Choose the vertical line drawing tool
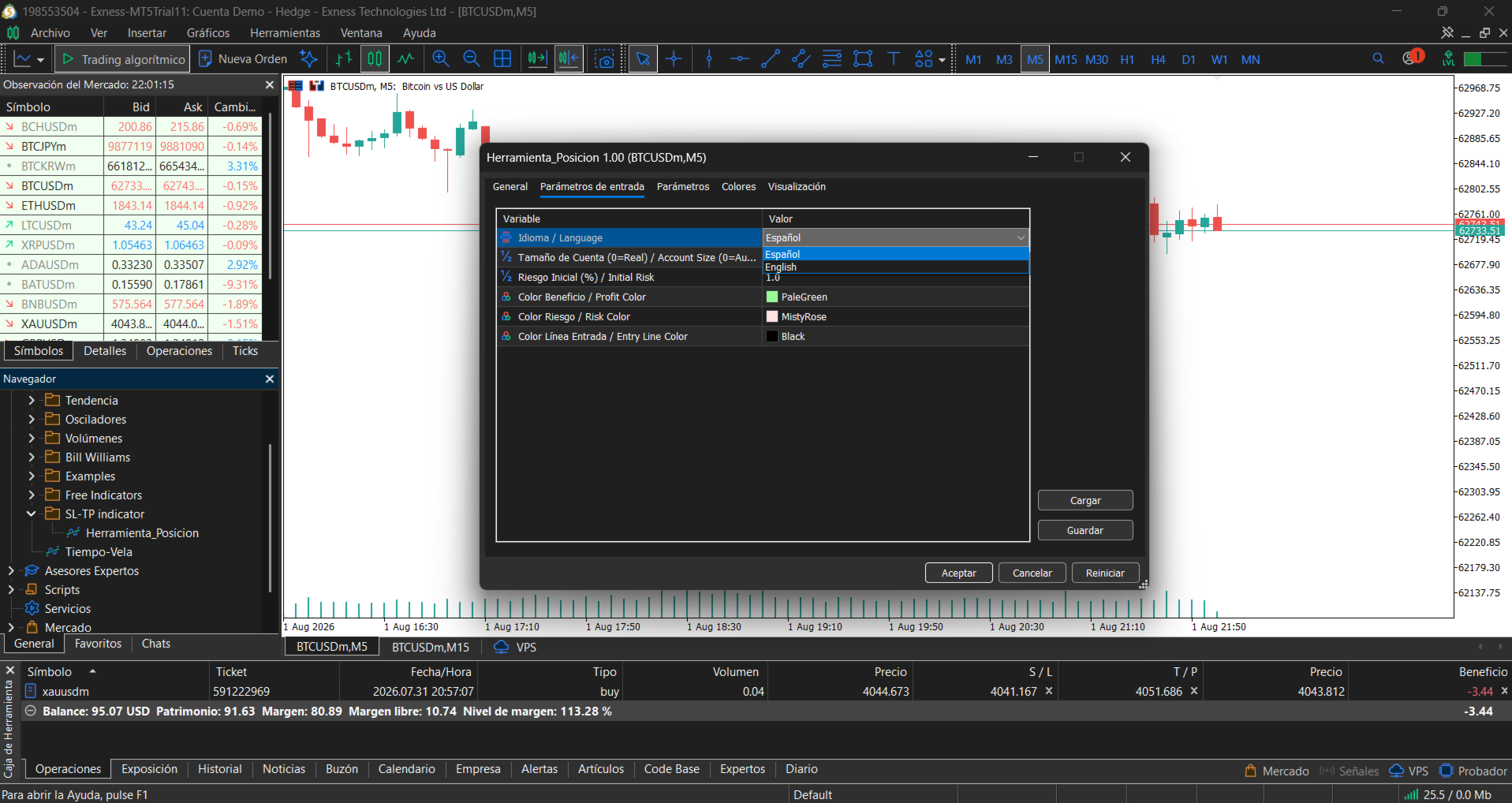The image size is (1512, 803). tap(709, 59)
